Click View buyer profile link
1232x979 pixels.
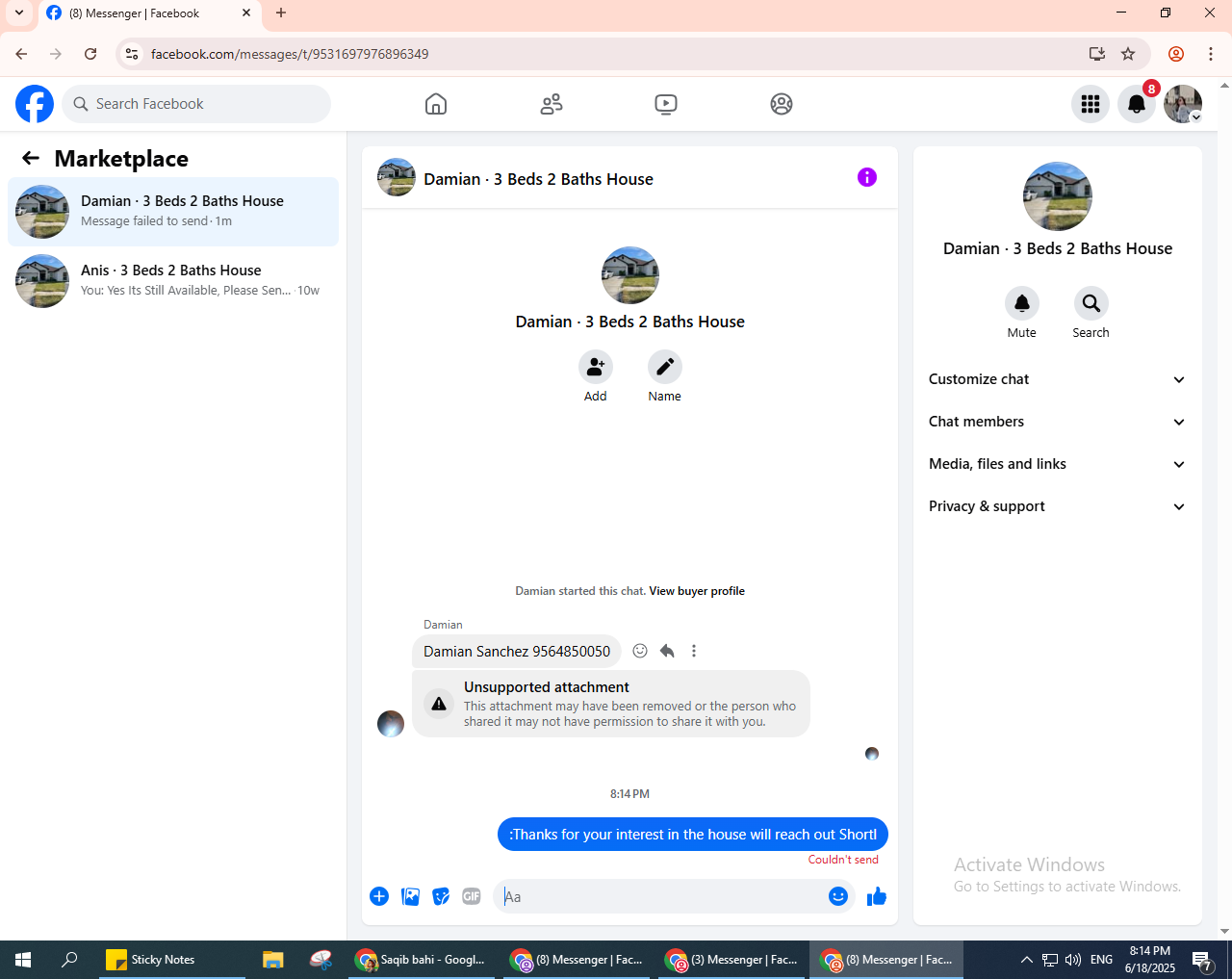tap(697, 591)
